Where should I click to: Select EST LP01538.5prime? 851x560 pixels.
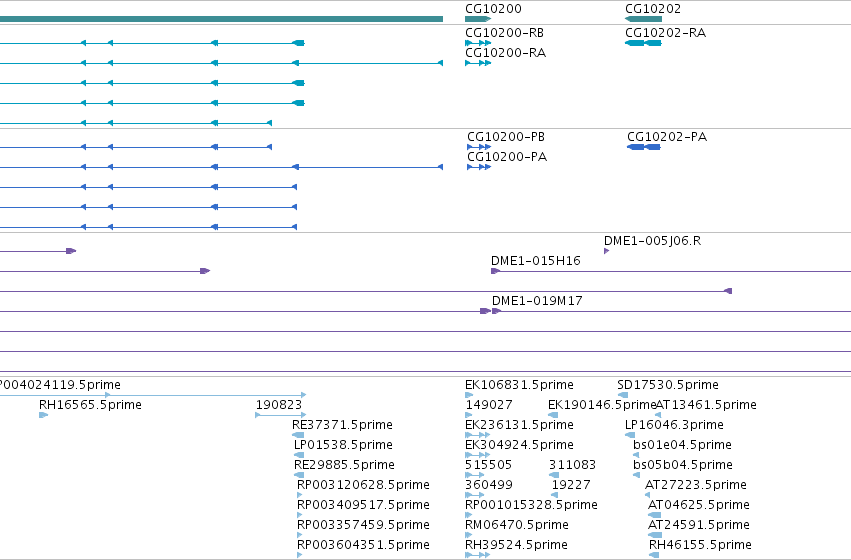point(343,445)
